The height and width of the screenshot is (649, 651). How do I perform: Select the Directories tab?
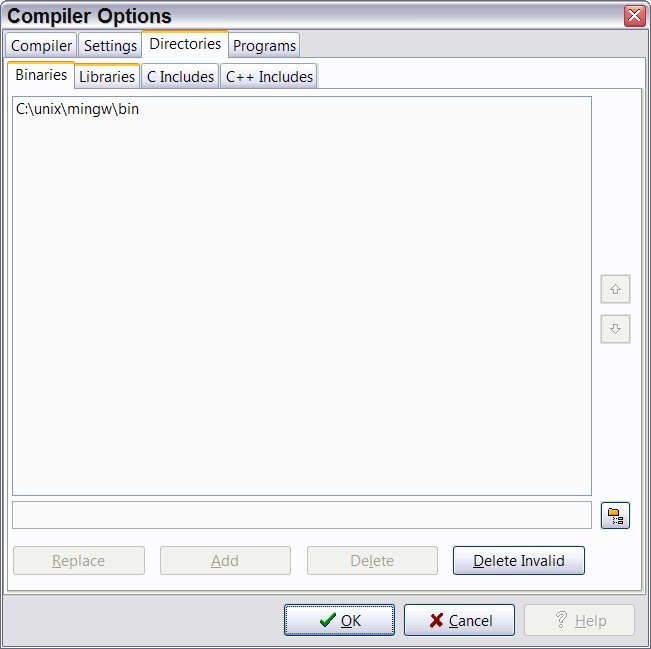click(x=185, y=44)
